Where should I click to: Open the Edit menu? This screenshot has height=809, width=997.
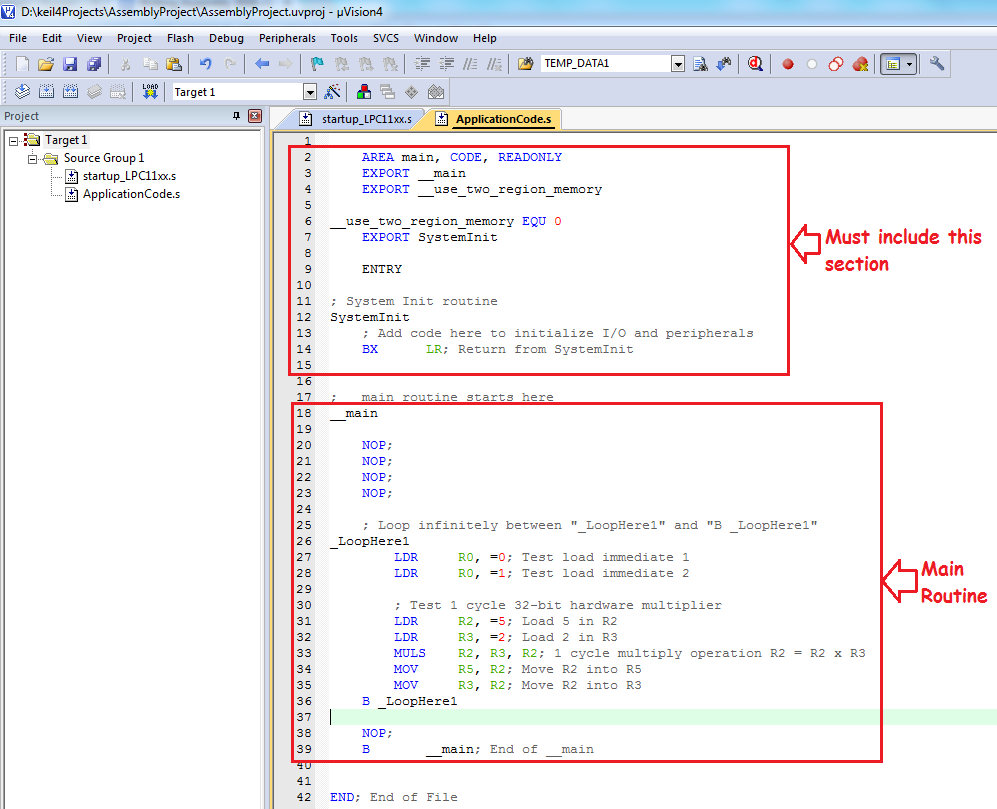coord(52,38)
